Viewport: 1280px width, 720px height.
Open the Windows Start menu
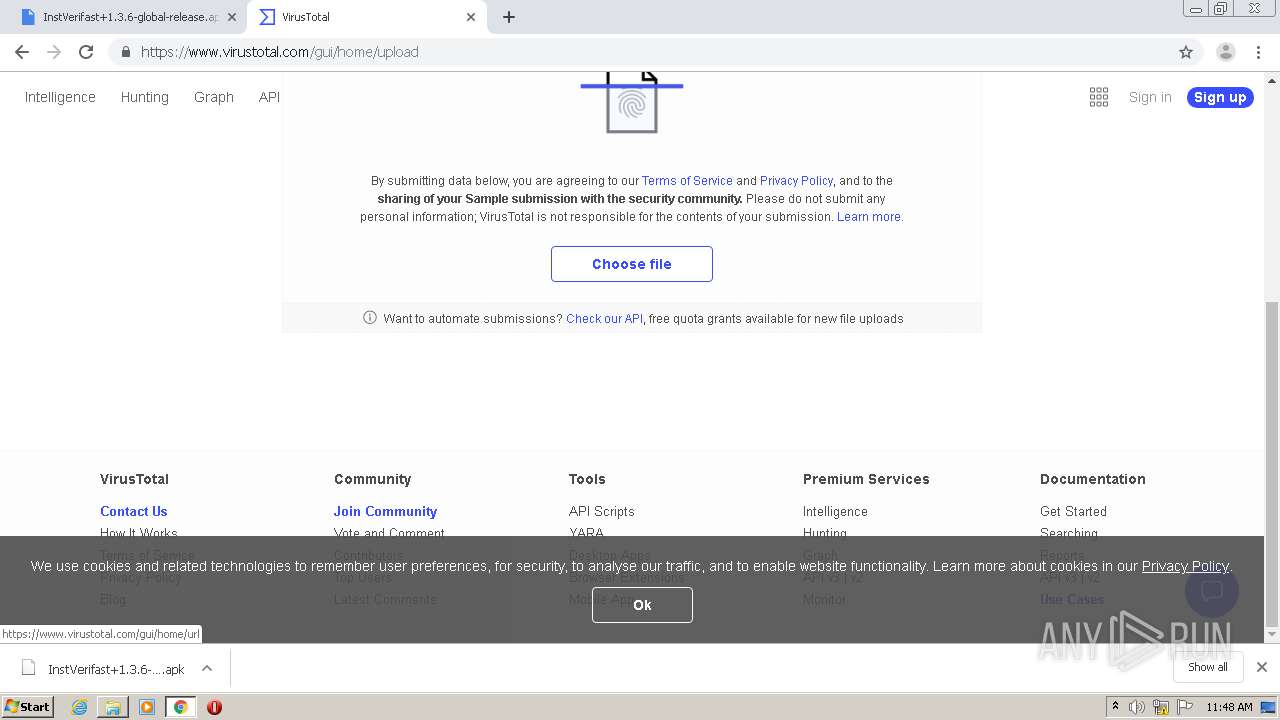pyautogui.click(x=28, y=706)
